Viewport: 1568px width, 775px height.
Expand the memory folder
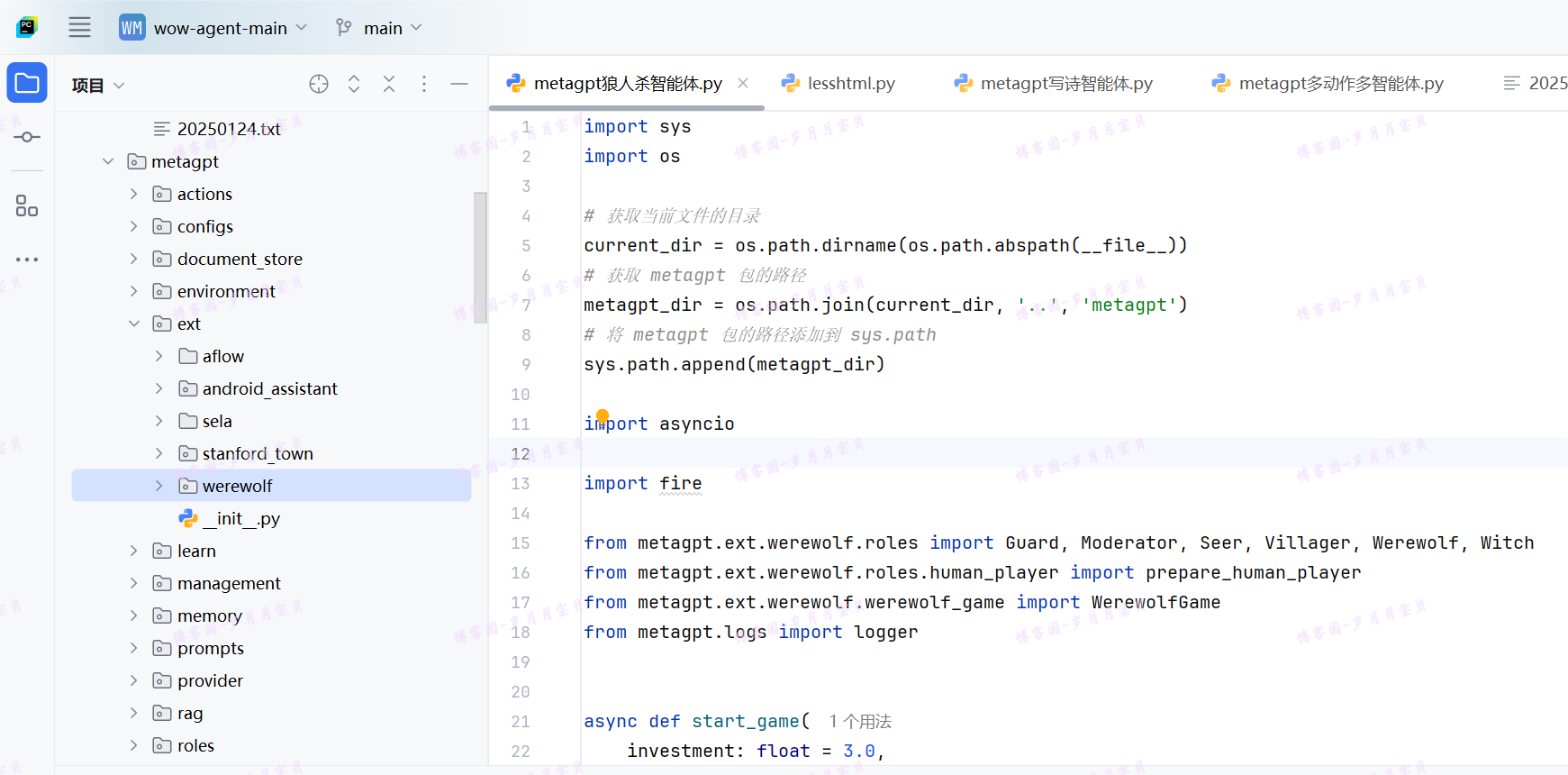point(133,615)
